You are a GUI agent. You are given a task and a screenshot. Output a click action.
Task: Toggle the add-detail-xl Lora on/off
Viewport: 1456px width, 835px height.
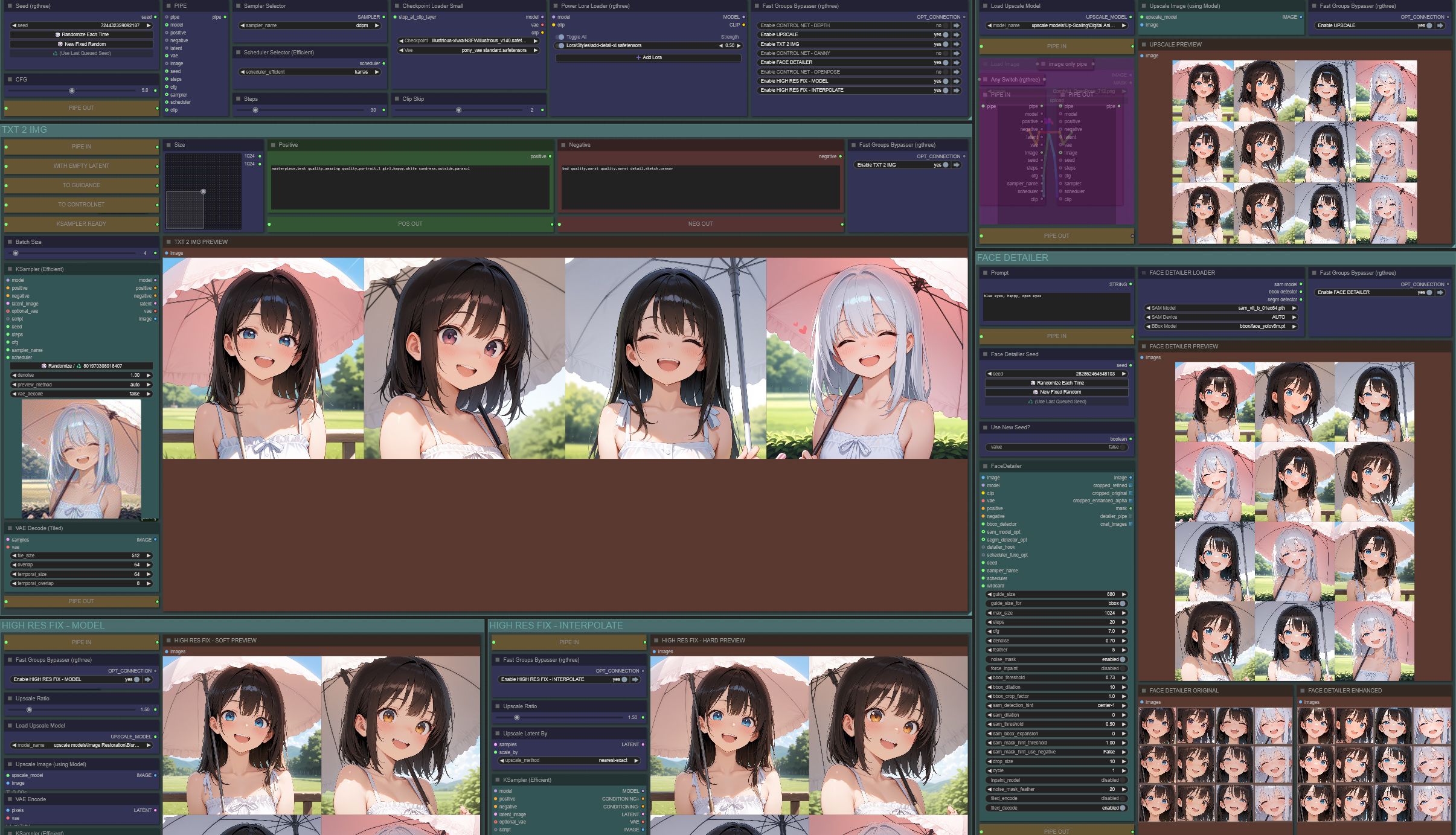(x=561, y=46)
